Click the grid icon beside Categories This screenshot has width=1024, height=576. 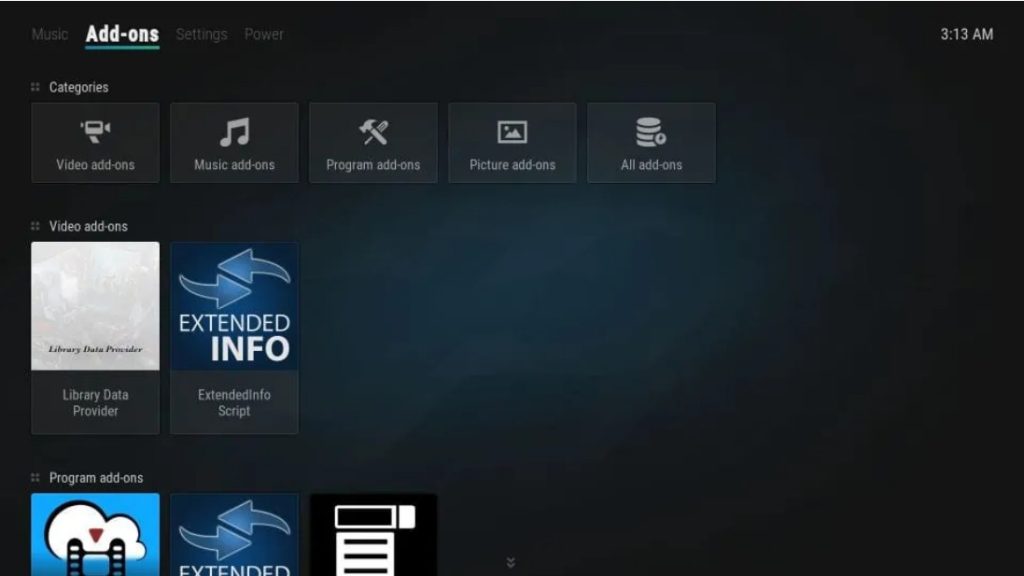pyautogui.click(x=35, y=87)
